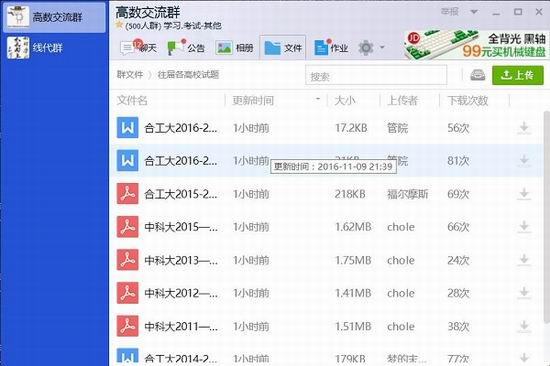Click uploader name 福尔摩斯
Screen dimensions: 550x366
pos(408,194)
